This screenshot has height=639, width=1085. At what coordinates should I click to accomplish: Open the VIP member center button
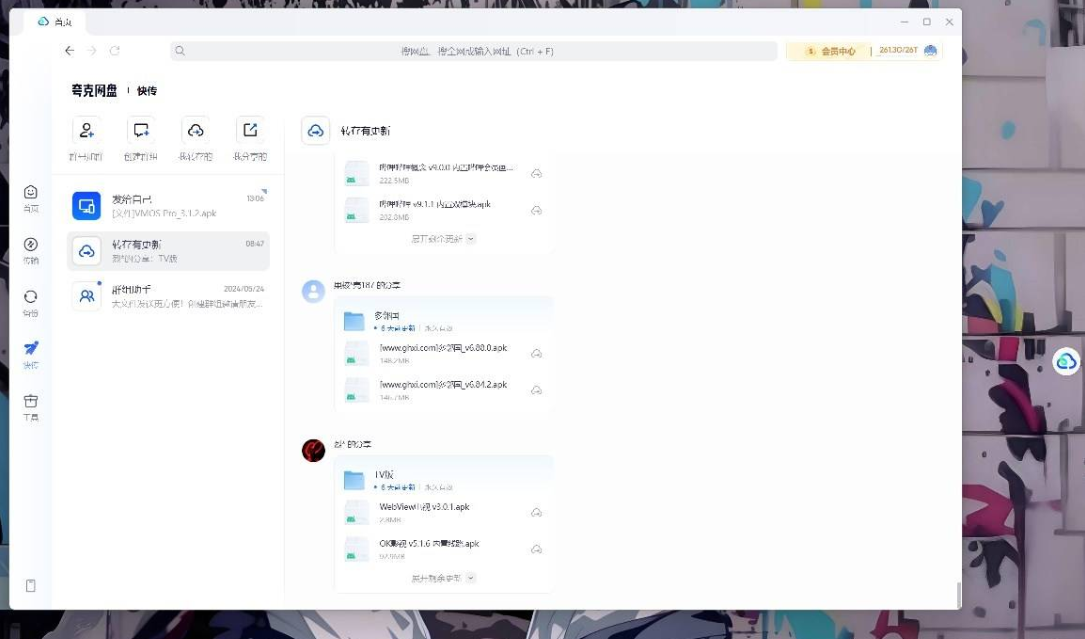tap(831, 51)
